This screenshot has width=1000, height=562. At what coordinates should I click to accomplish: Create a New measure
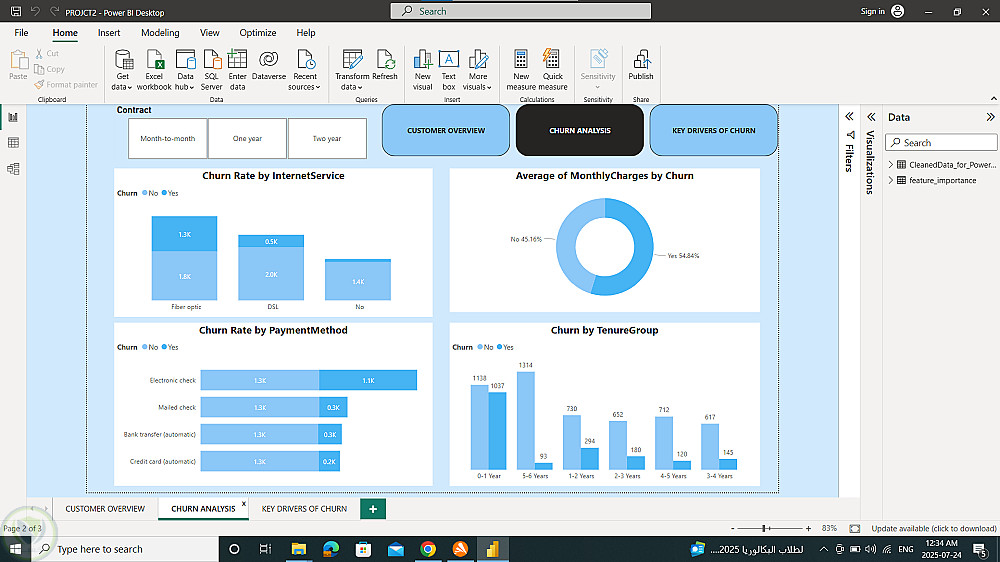coord(521,70)
